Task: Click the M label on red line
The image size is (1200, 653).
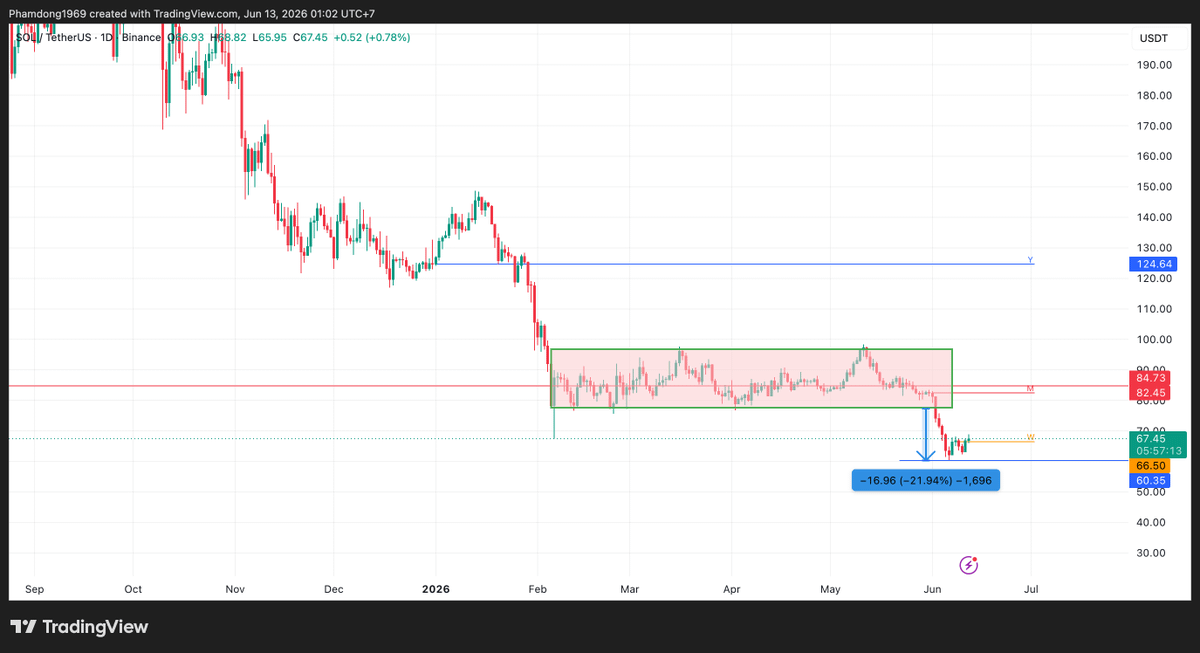Action: pos(1030,388)
